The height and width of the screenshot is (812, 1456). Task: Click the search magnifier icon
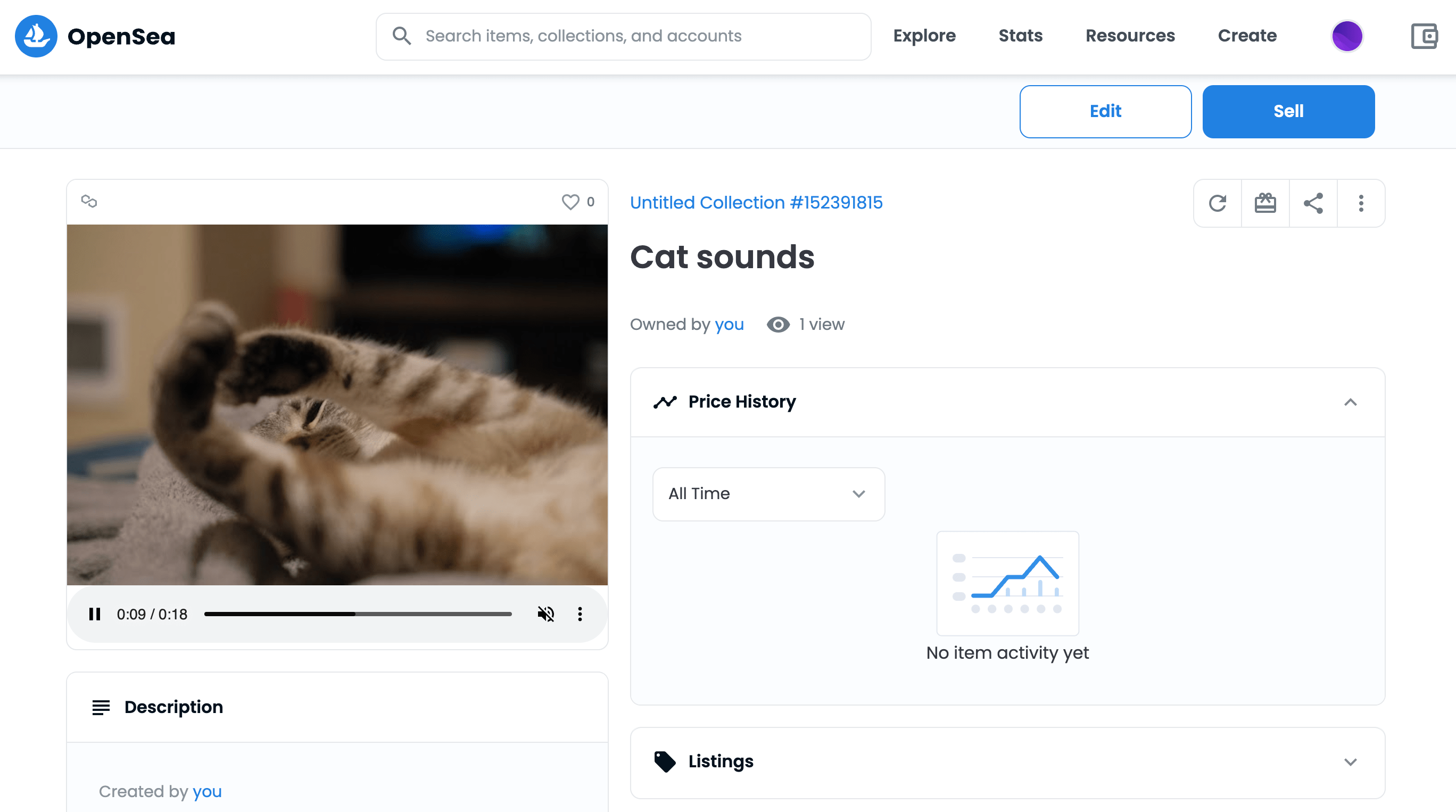tap(401, 36)
